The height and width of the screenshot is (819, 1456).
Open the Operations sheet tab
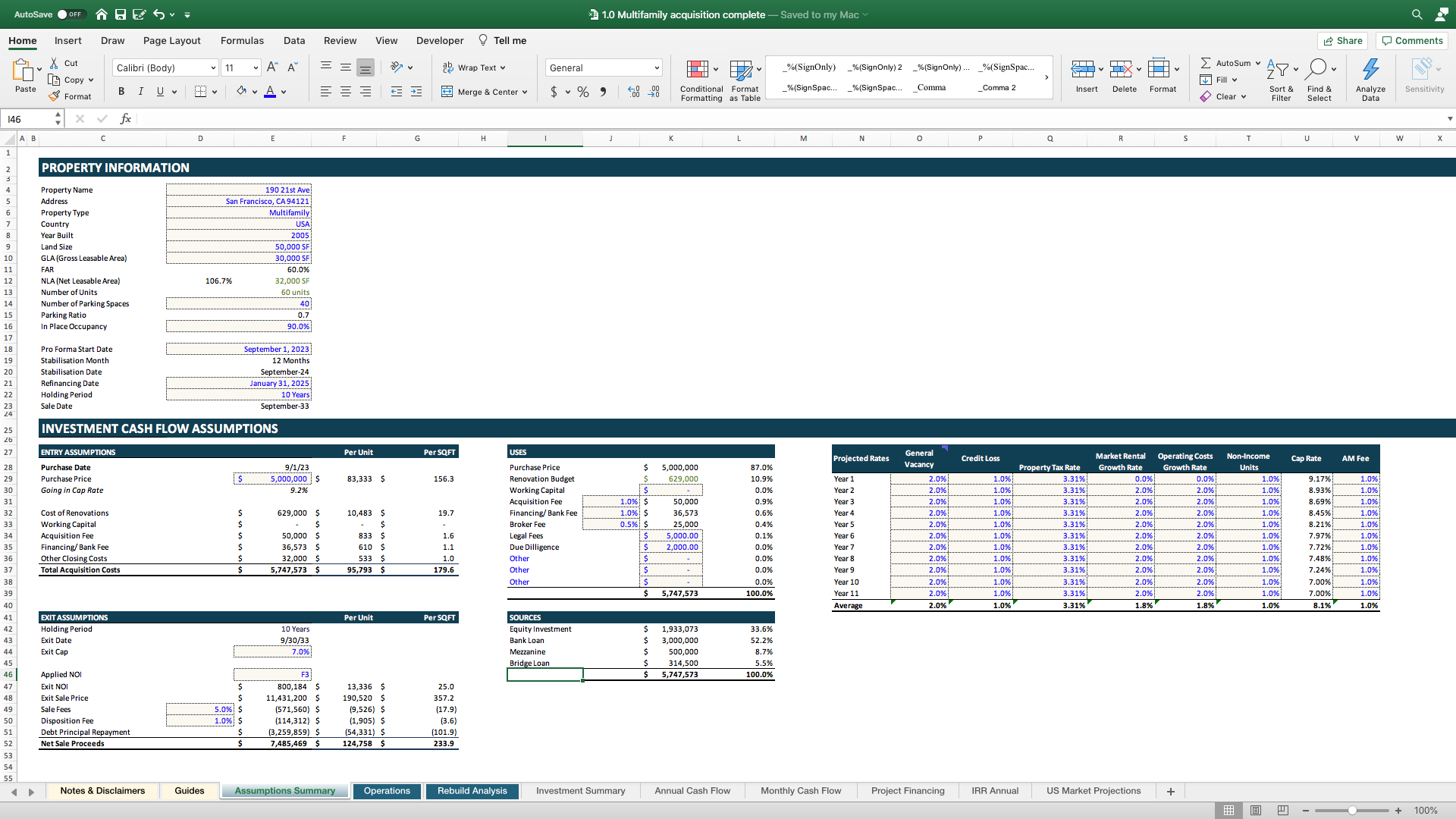[x=387, y=791]
